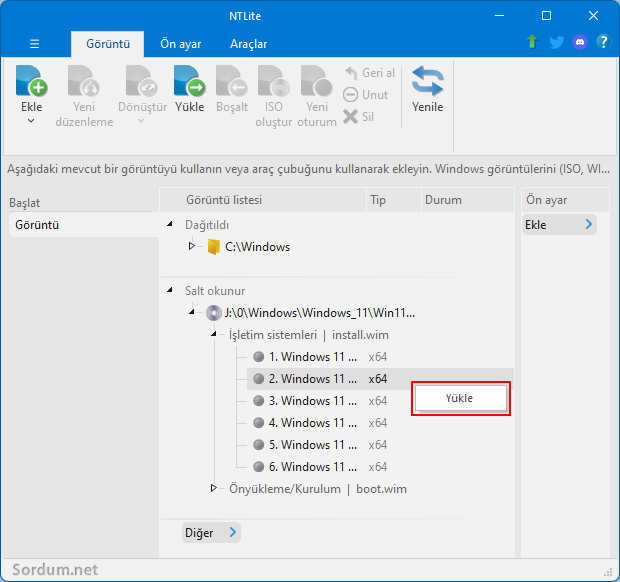The image size is (620, 582).
Task: Collapse the J:\0\Windows ISO node
Action: [192, 312]
